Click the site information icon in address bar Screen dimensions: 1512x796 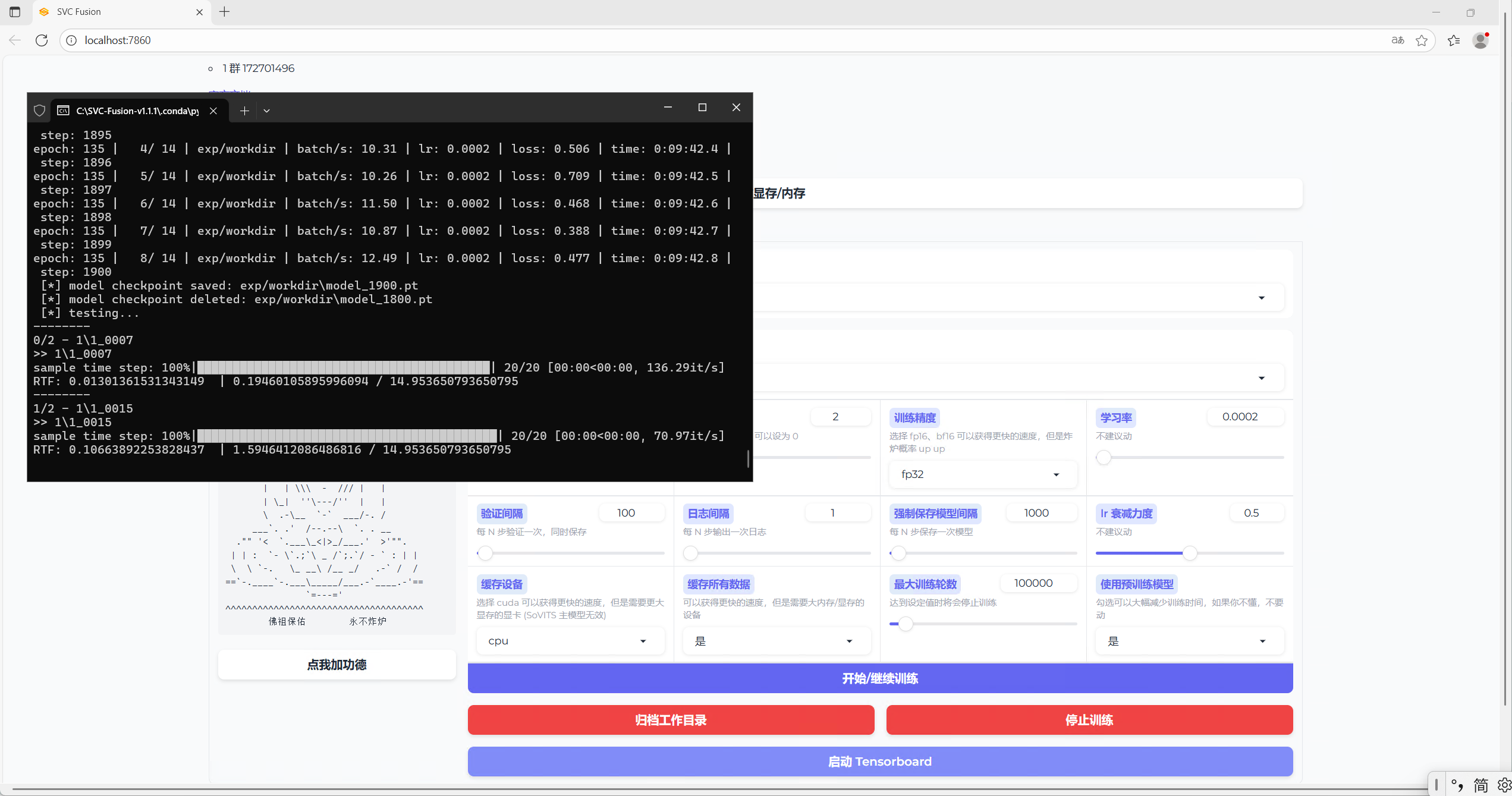pyautogui.click(x=71, y=40)
